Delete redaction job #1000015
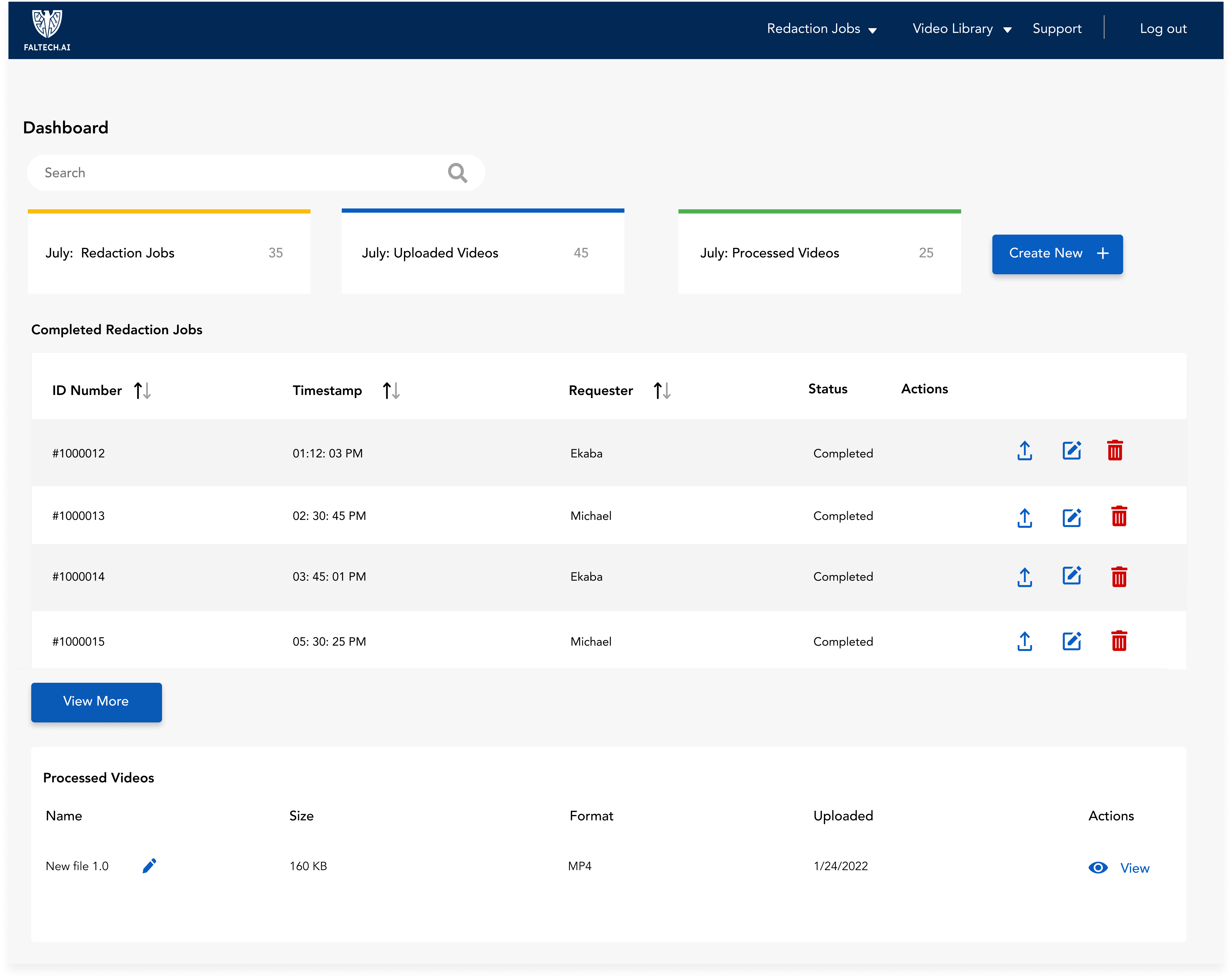Viewport: 1232px width, 979px height. (x=1119, y=641)
